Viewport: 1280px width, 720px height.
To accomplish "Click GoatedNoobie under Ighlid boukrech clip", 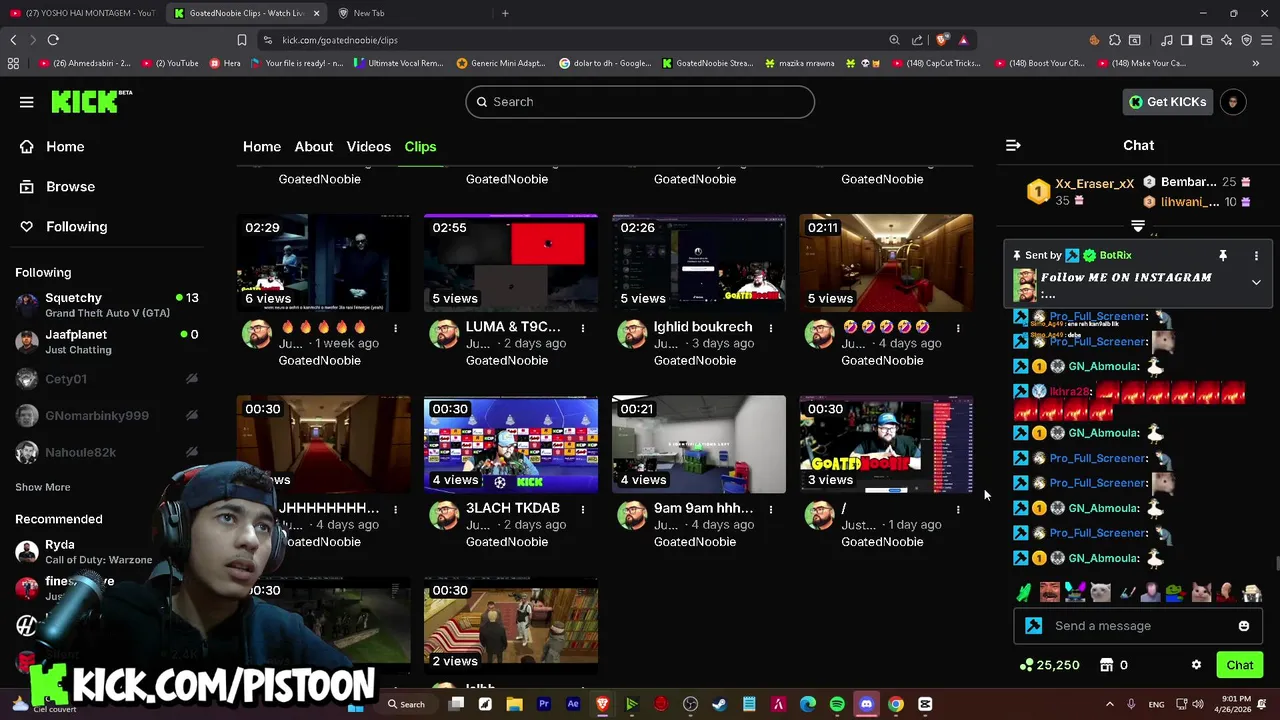I will click(695, 360).
